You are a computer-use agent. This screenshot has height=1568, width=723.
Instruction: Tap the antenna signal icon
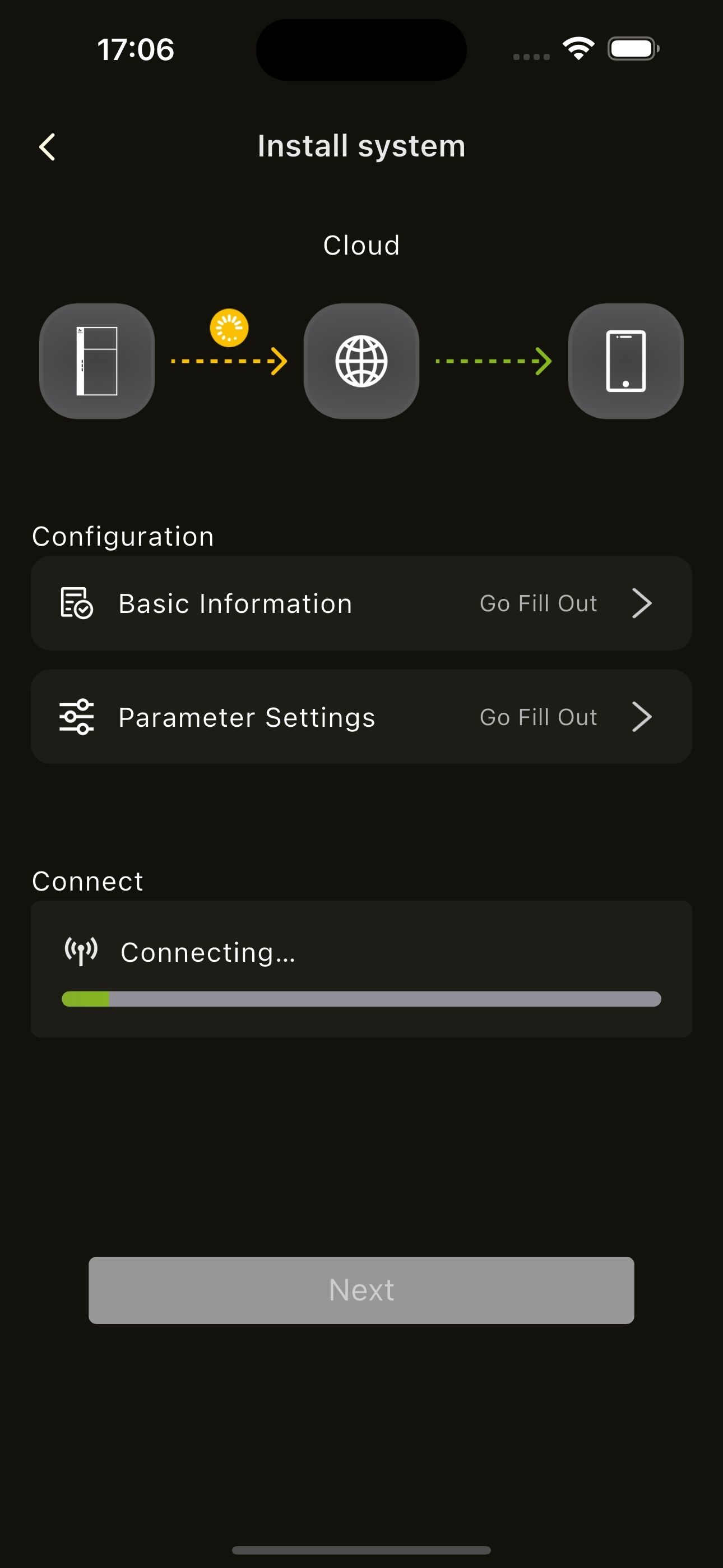pos(82,951)
